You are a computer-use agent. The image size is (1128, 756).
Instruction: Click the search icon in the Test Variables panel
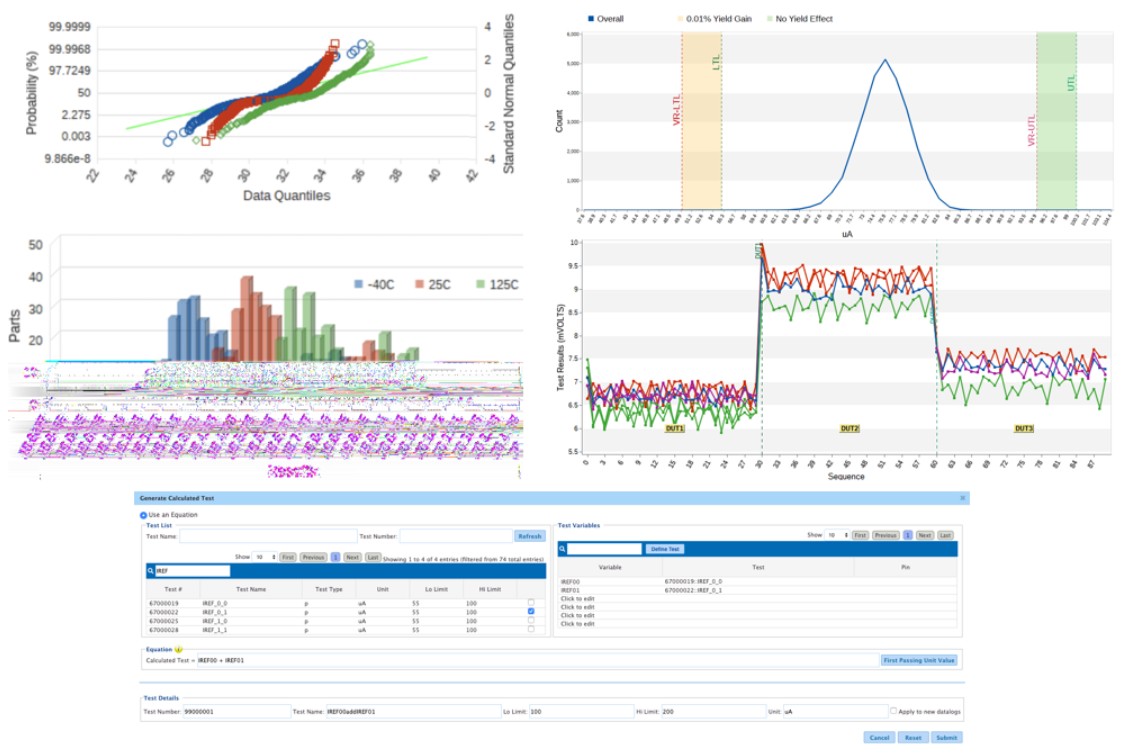(x=562, y=549)
